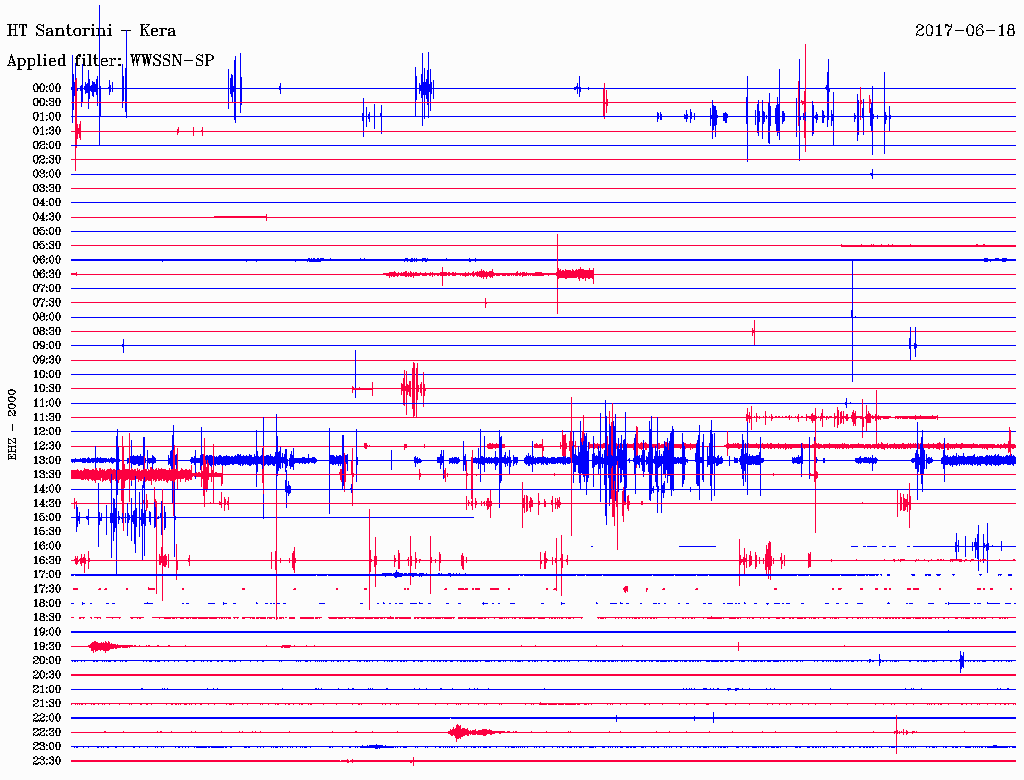Viewport: 1024px width, 780px height.
Task: Select the 16:30 time row label
Action: (47, 561)
